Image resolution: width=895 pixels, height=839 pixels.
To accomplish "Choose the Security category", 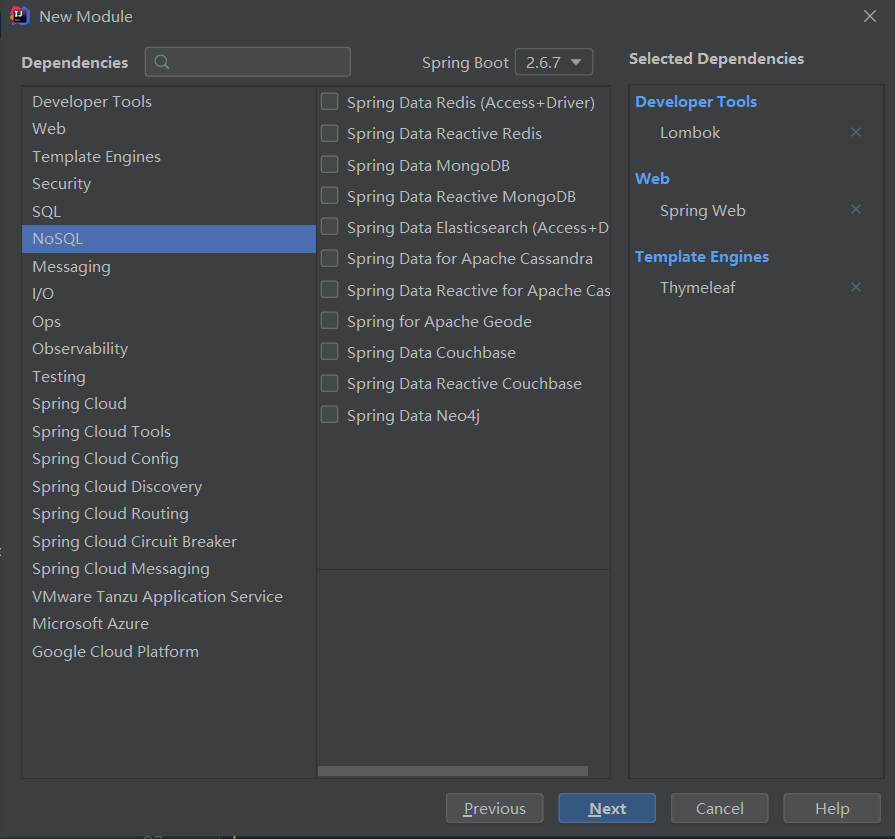I will click(168, 184).
